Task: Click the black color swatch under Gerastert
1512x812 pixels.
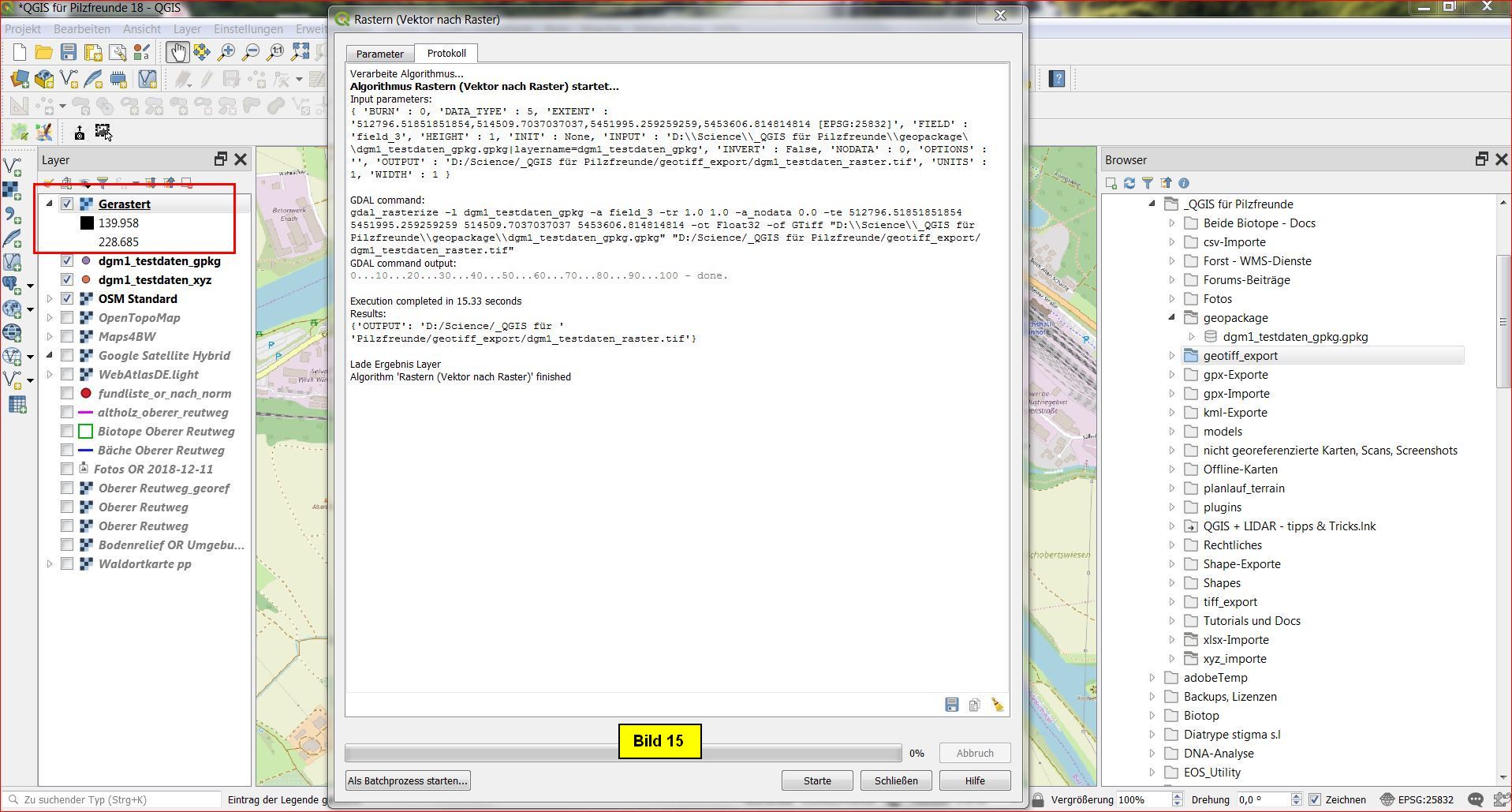Action: click(x=87, y=223)
